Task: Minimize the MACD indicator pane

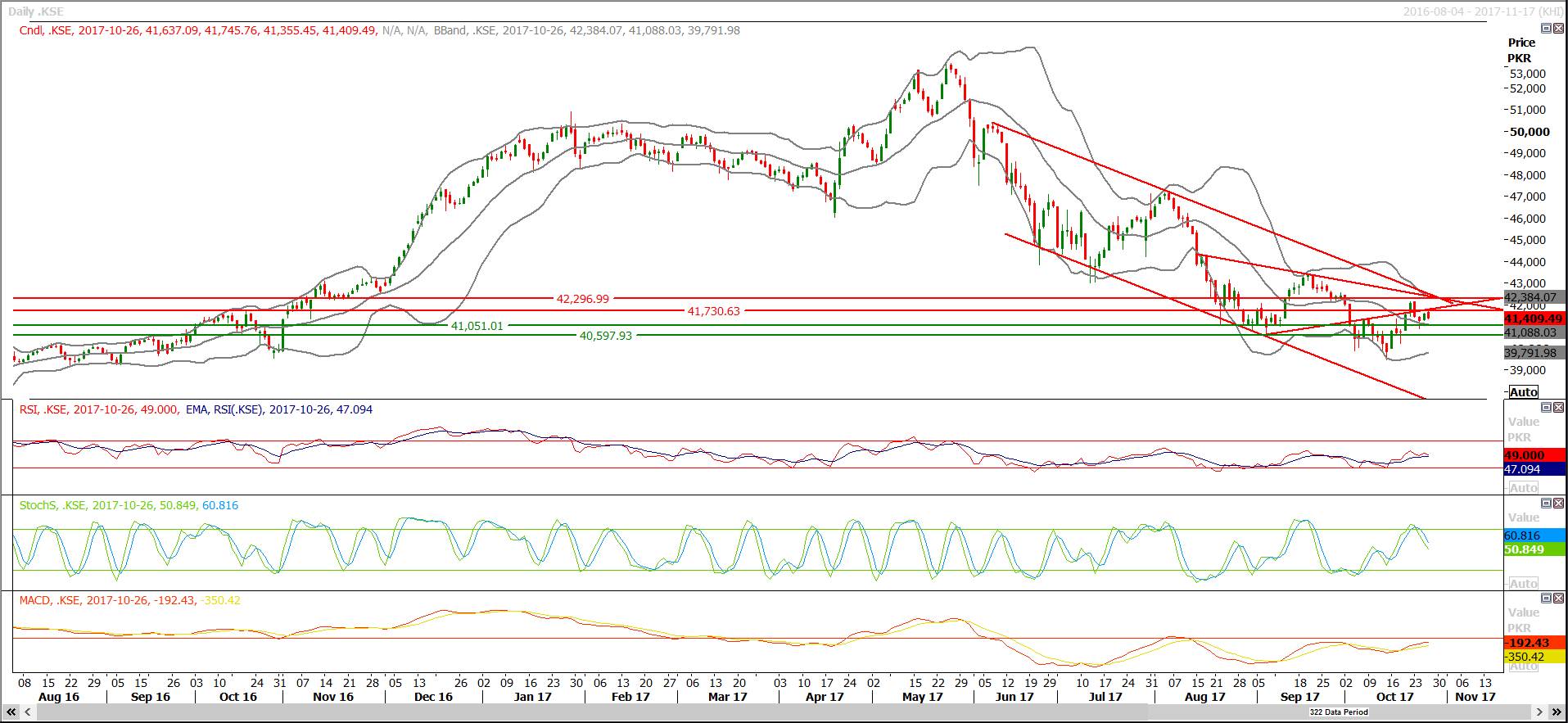Action: pyautogui.click(x=1546, y=599)
